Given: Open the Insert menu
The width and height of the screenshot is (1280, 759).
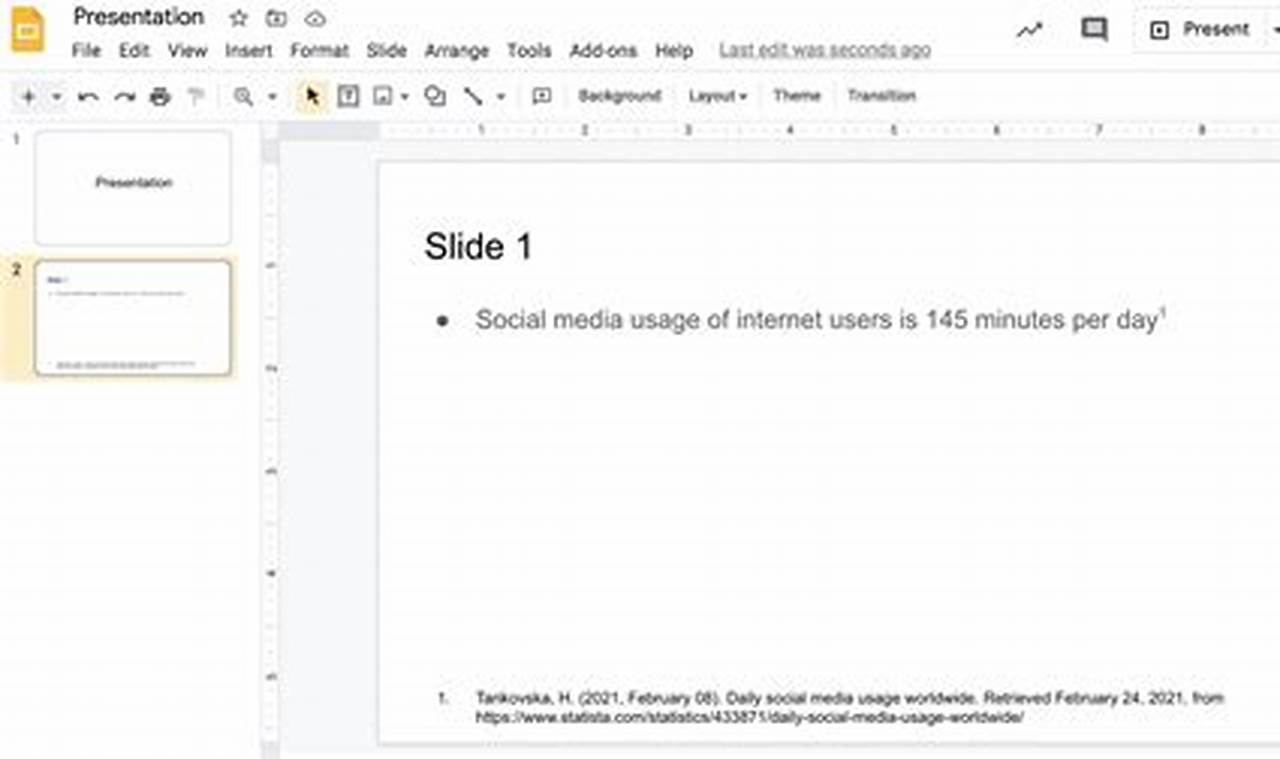Looking at the screenshot, I should [249, 50].
